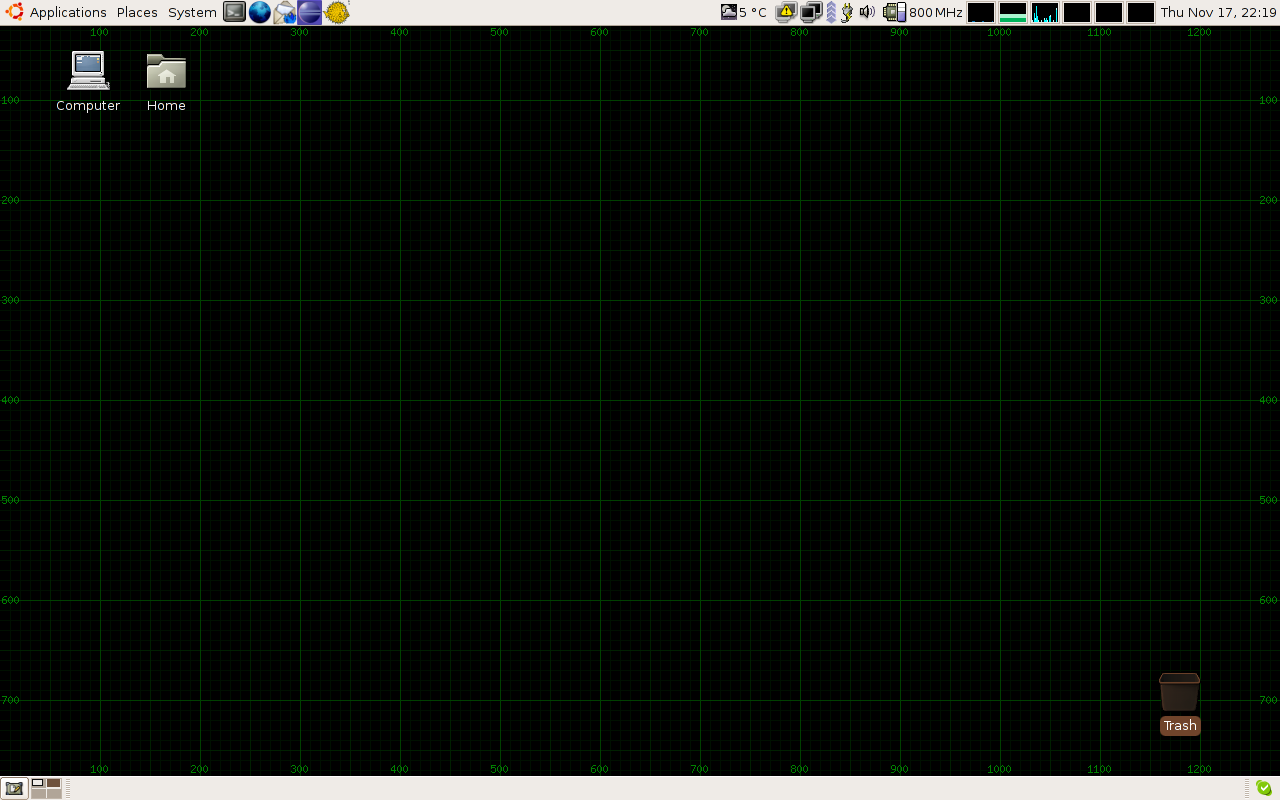This screenshot has width=1280, height=800.
Task: Switch to the fourth workspace
Action: tap(54, 793)
